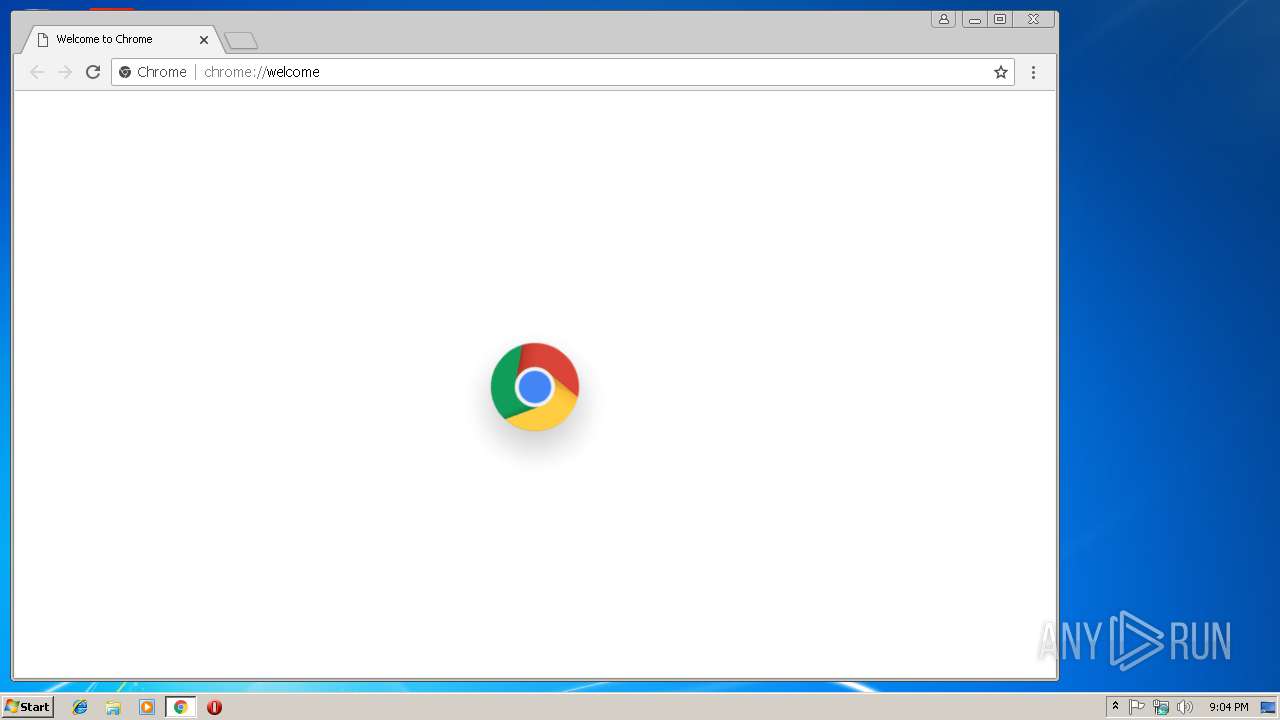
Task: Restore down the Chrome window
Action: pos(1000,19)
